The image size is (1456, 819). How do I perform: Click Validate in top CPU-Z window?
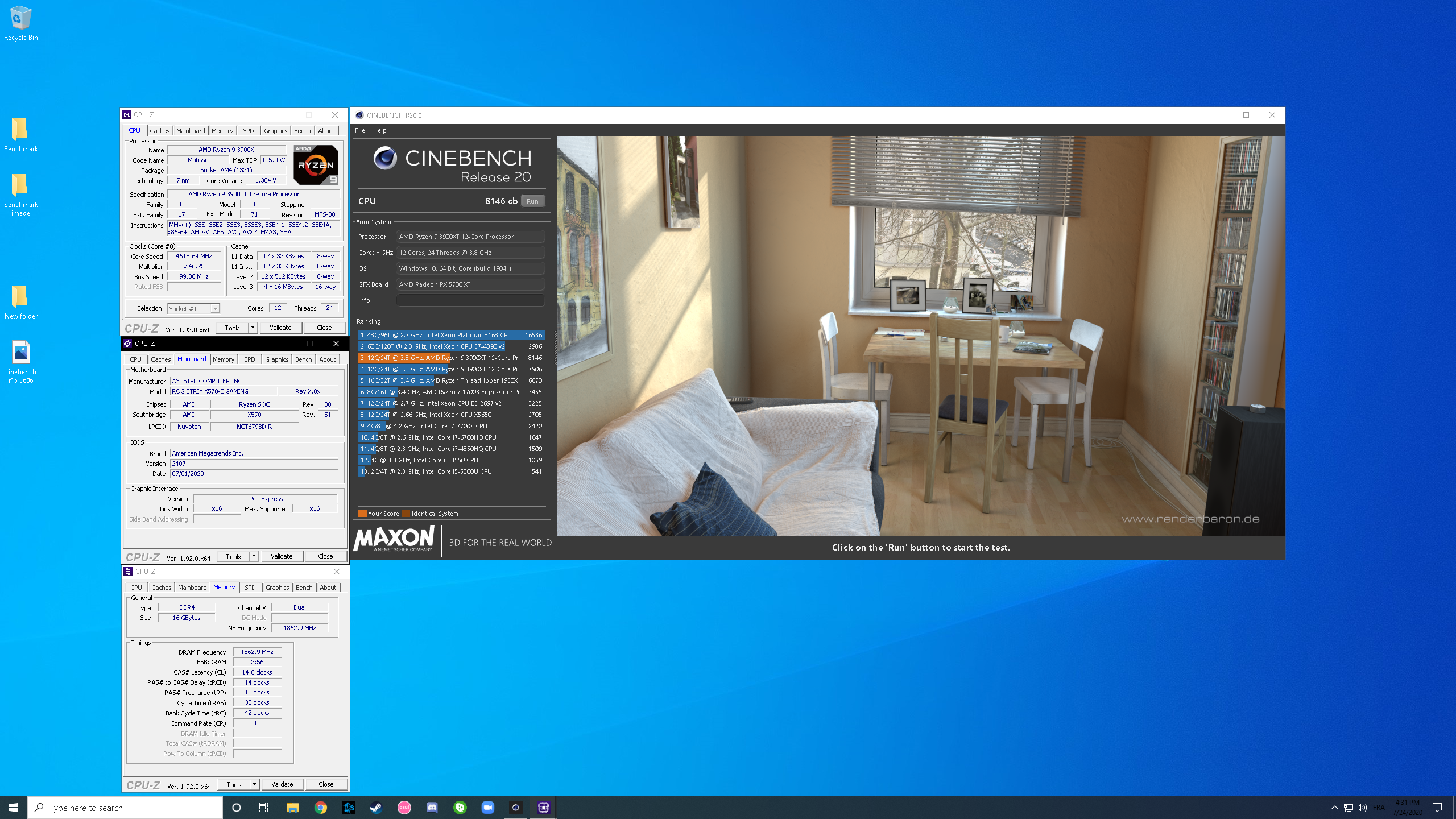280,328
